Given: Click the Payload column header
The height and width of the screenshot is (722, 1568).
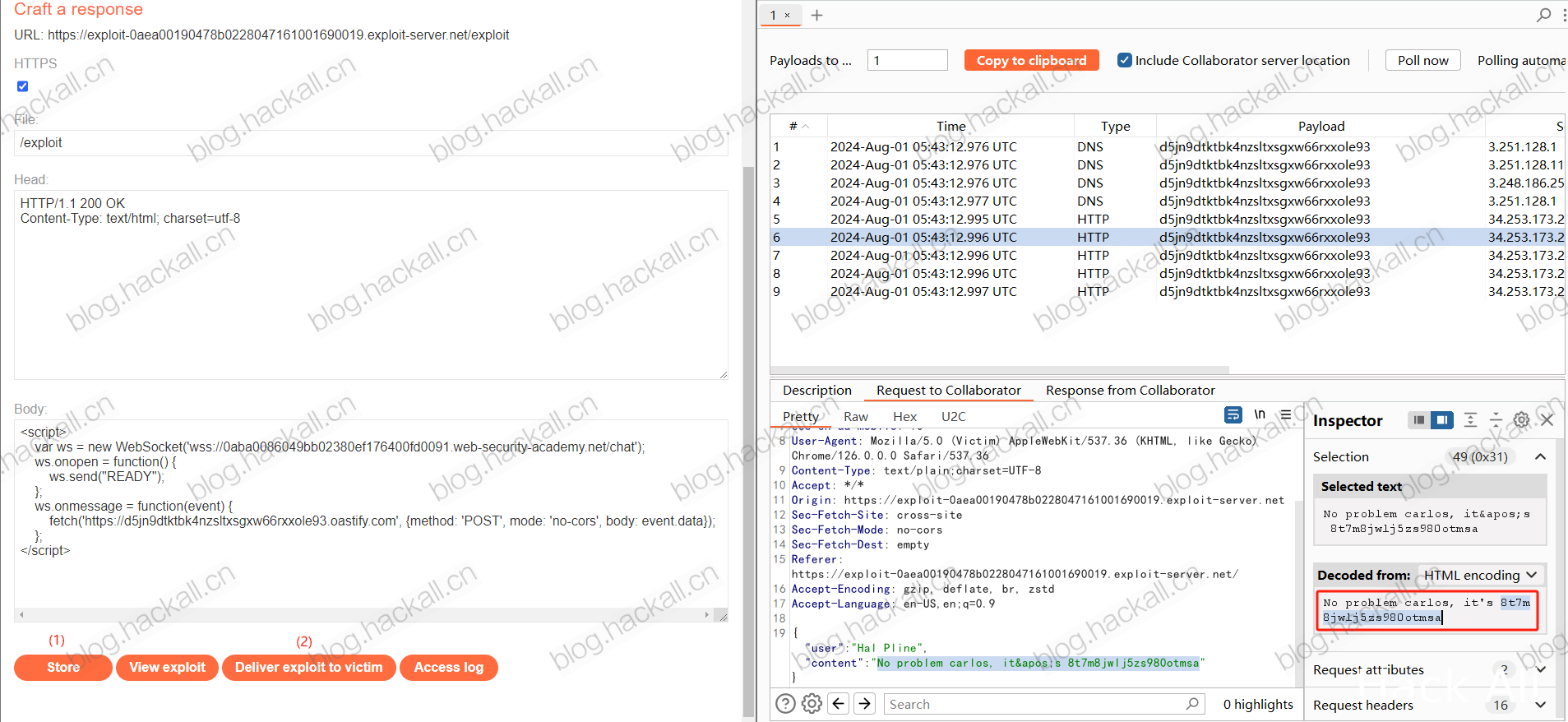Looking at the screenshot, I should pos(1321,126).
